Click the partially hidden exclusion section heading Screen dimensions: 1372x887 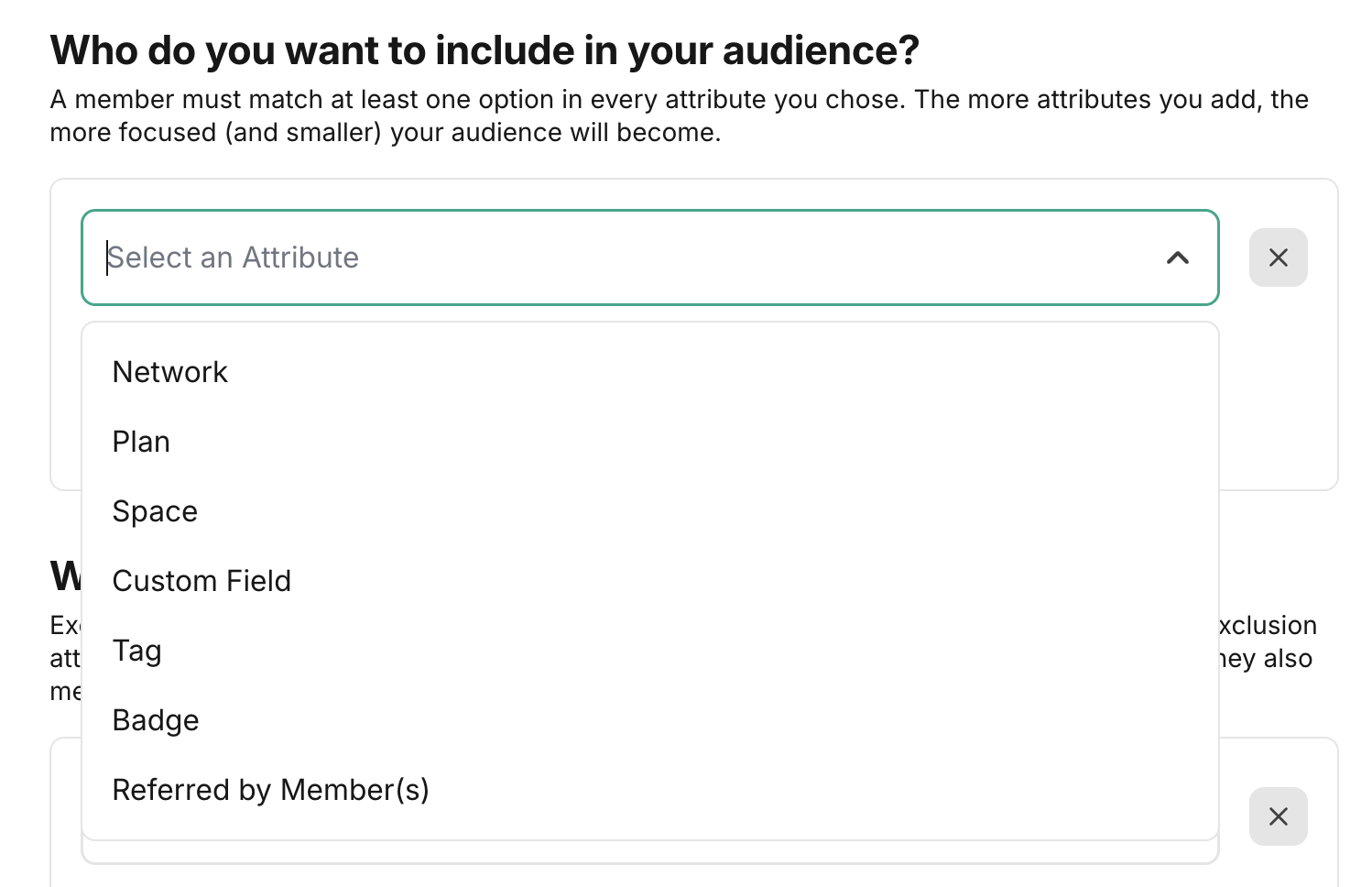65,577
